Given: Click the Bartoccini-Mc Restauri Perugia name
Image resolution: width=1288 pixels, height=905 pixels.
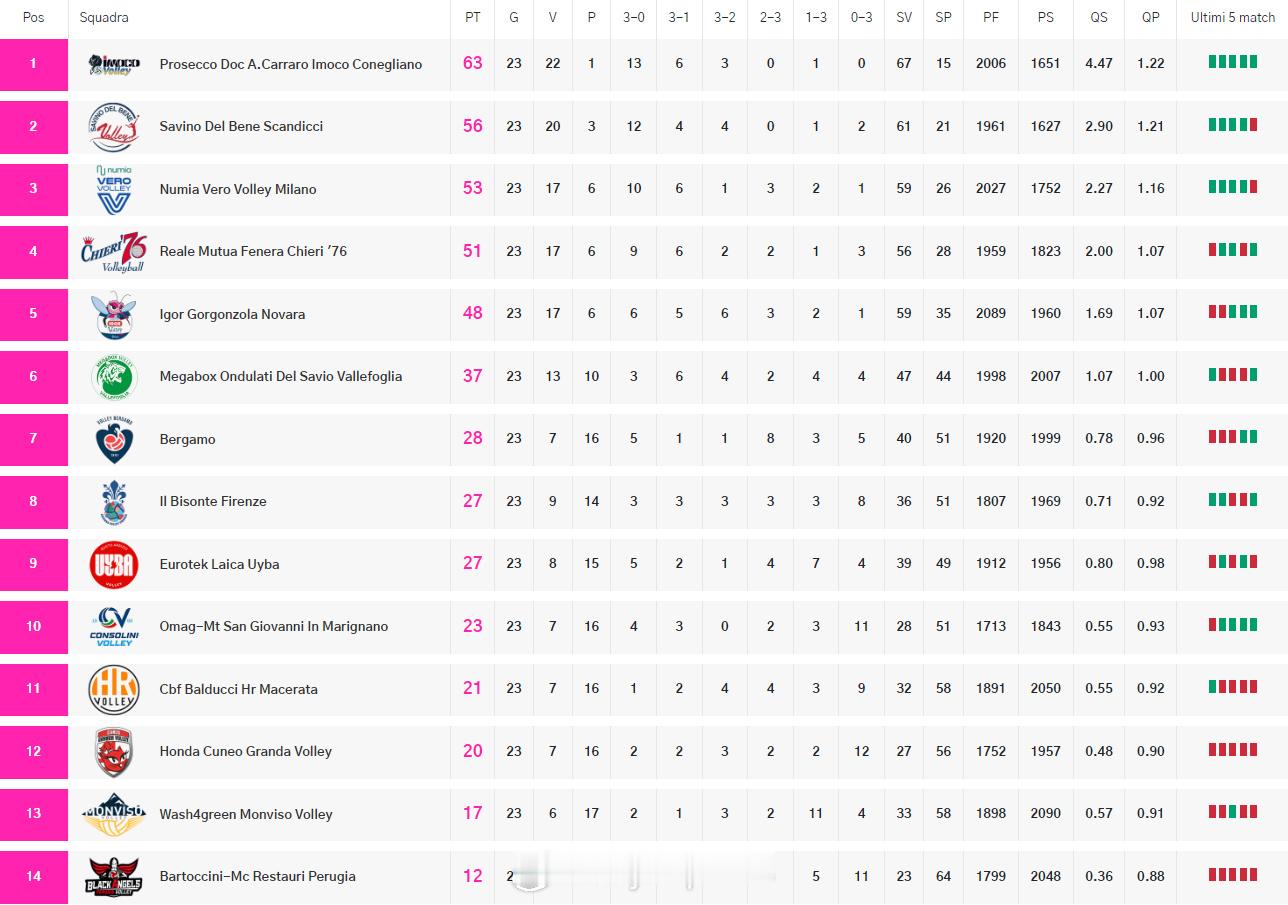Looking at the screenshot, I should pos(258,876).
